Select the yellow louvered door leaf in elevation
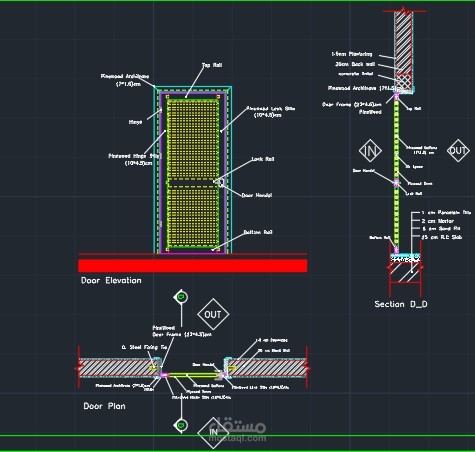The width and height of the screenshot is (475, 452). click(x=193, y=173)
